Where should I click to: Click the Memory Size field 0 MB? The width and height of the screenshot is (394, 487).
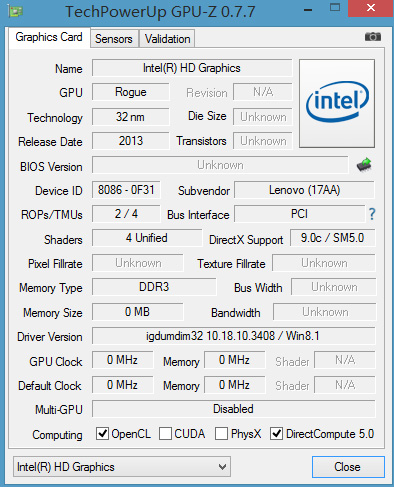pos(138,312)
